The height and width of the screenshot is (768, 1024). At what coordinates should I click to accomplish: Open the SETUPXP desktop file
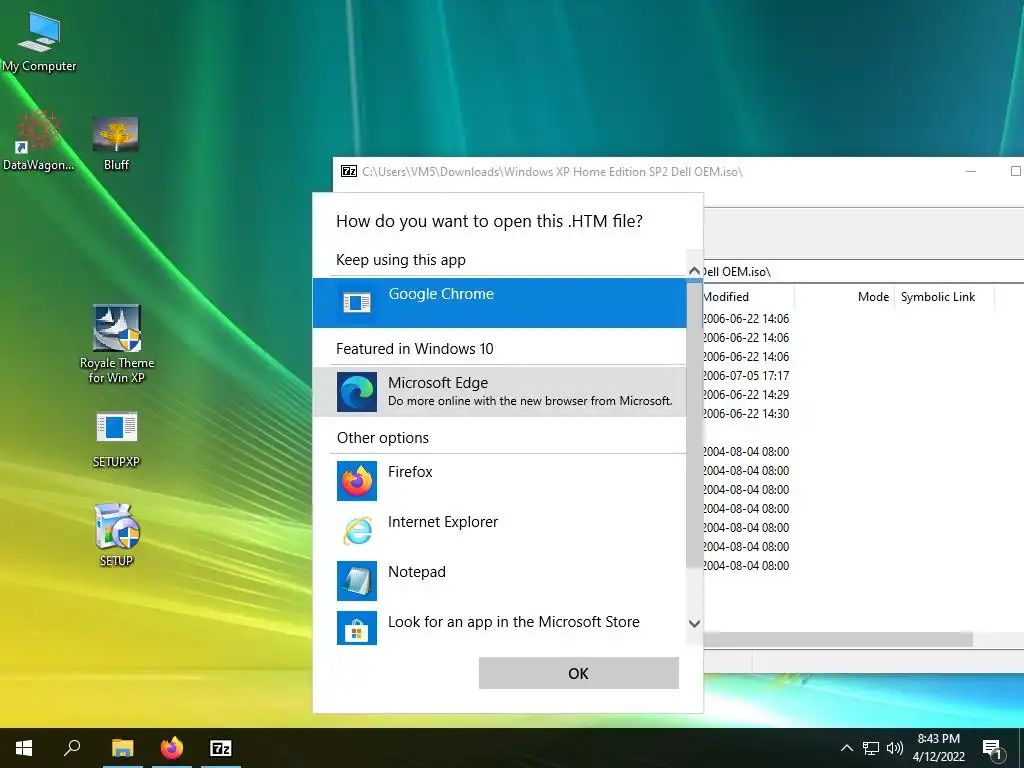click(116, 440)
